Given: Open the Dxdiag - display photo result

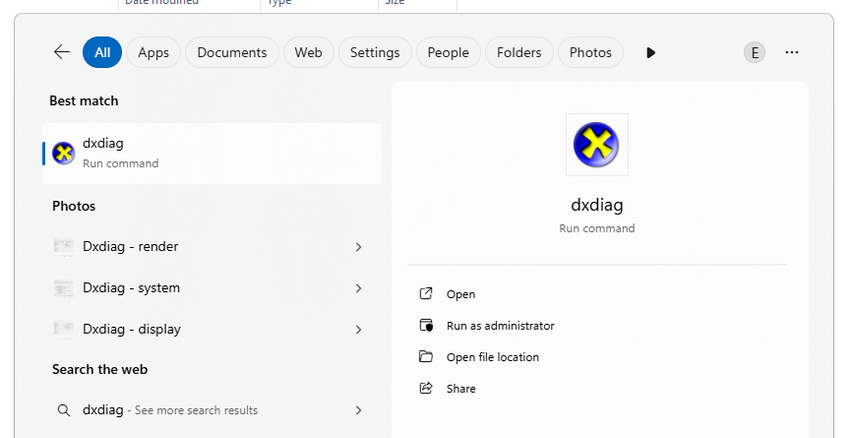Looking at the screenshot, I should click(212, 329).
